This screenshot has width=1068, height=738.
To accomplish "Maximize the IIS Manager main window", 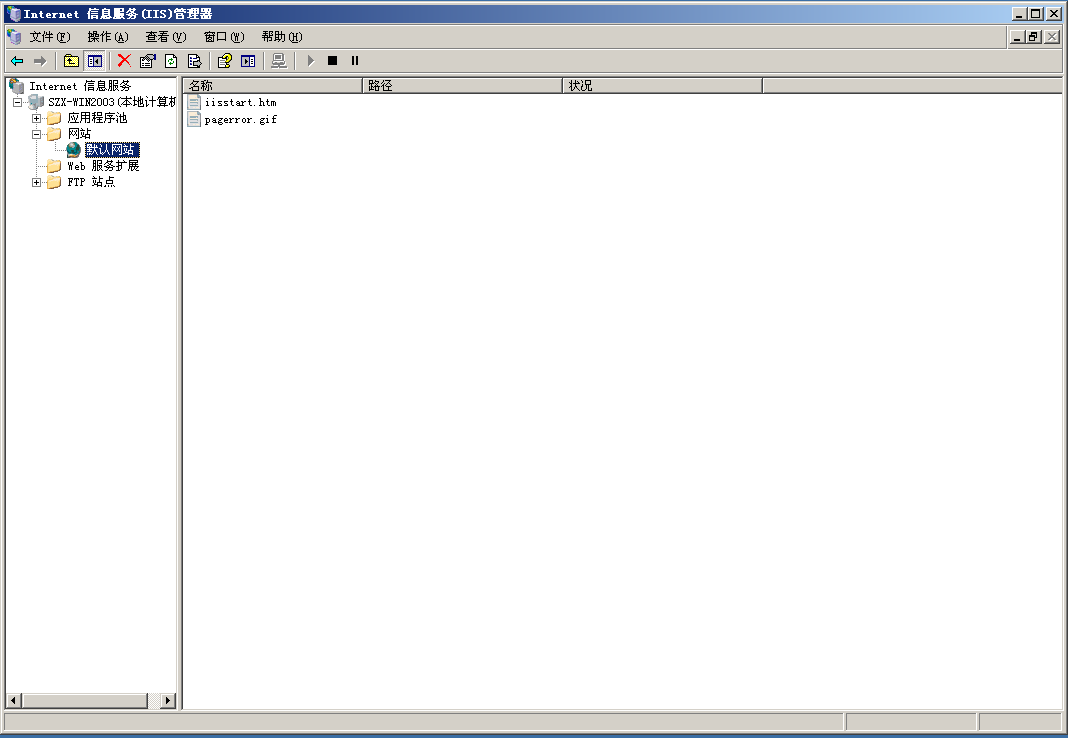I will [1035, 14].
